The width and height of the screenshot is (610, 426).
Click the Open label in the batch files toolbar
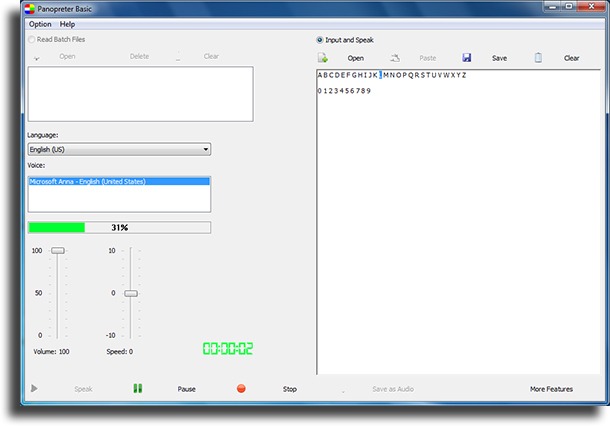[67, 56]
